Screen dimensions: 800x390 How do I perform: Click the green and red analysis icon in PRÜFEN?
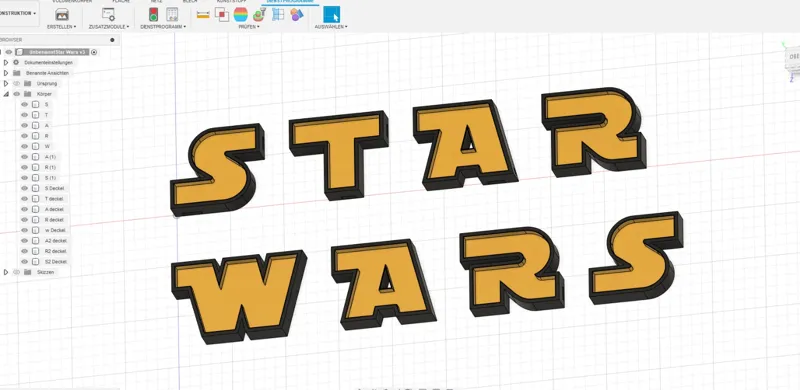pyautogui.click(x=259, y=14)
